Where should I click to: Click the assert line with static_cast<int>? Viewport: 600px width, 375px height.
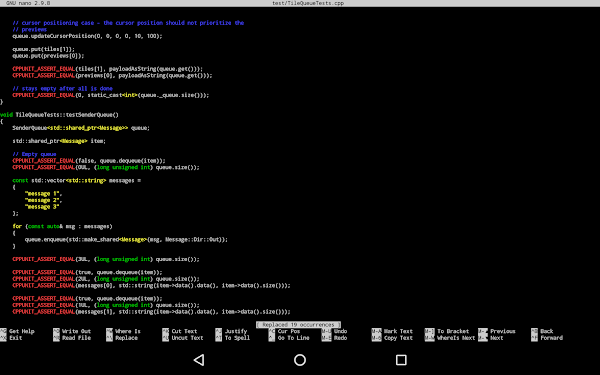click(x=111, y=95)
